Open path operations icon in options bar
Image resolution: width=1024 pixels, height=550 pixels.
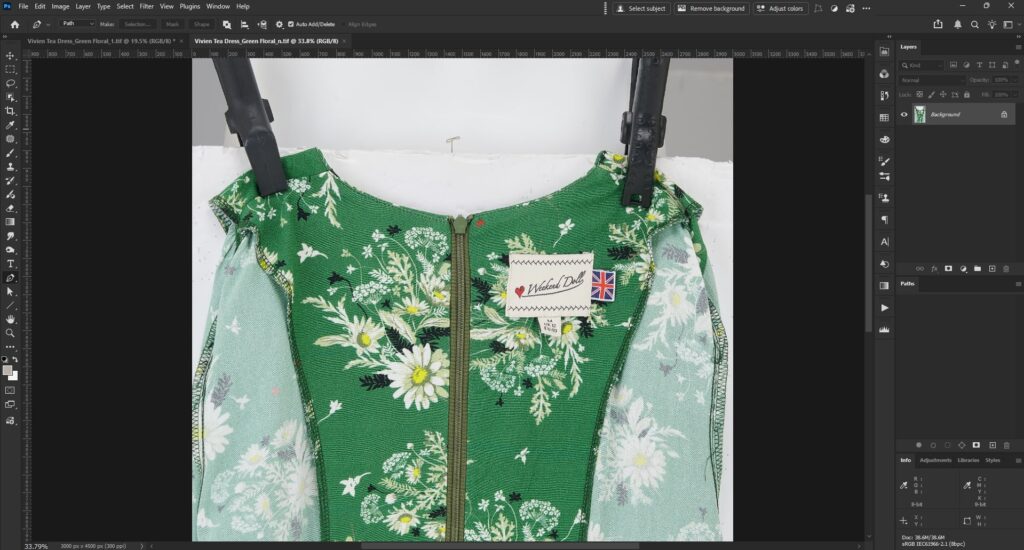pyautogui.click(x=227, y=24)
